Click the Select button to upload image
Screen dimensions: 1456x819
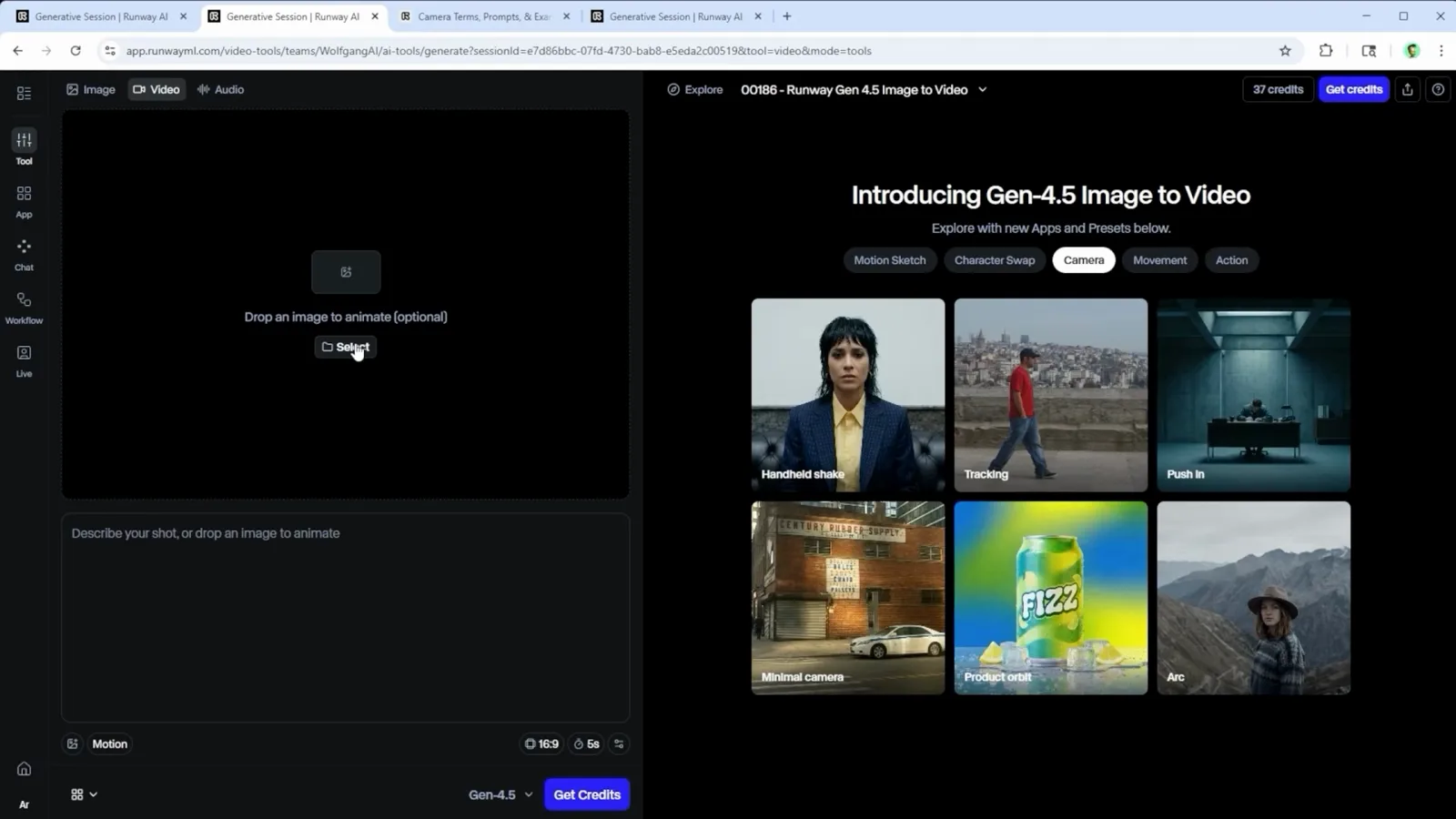click(x=346, y=347)
